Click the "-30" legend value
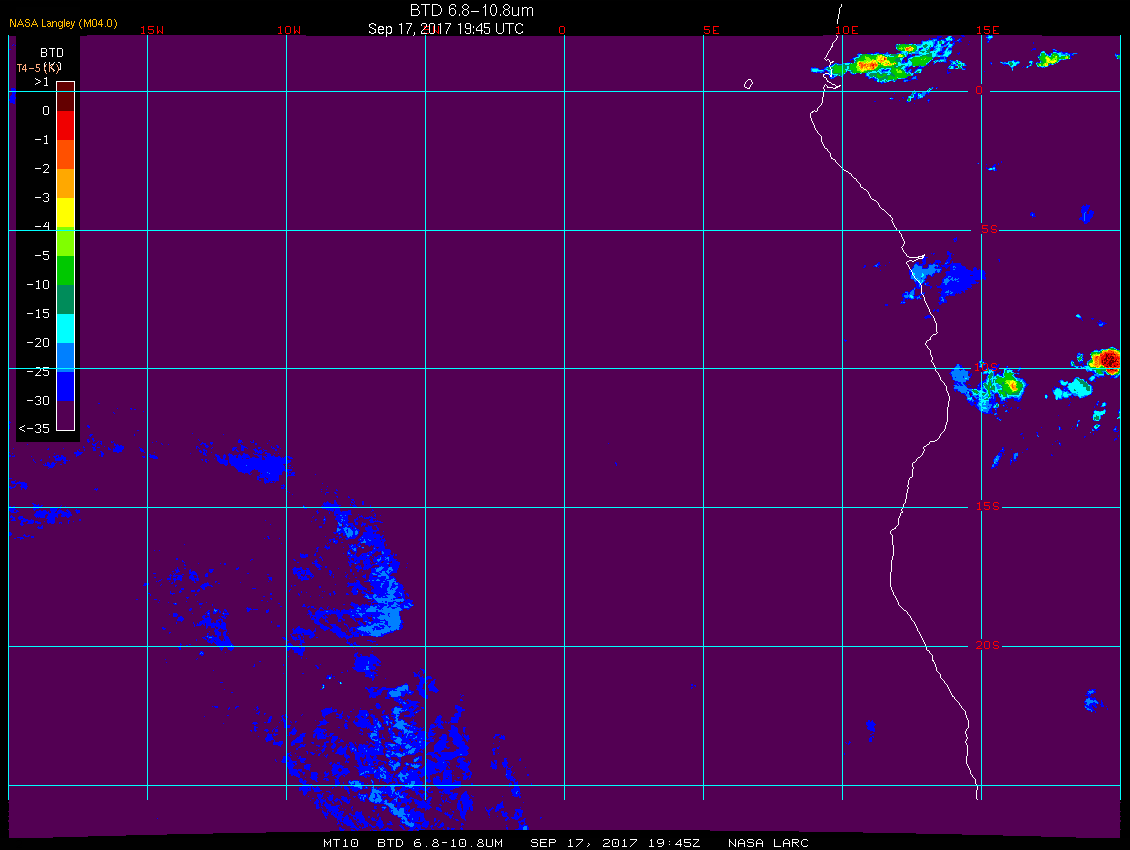This screenshot has height=850, width=1130. 38,400
